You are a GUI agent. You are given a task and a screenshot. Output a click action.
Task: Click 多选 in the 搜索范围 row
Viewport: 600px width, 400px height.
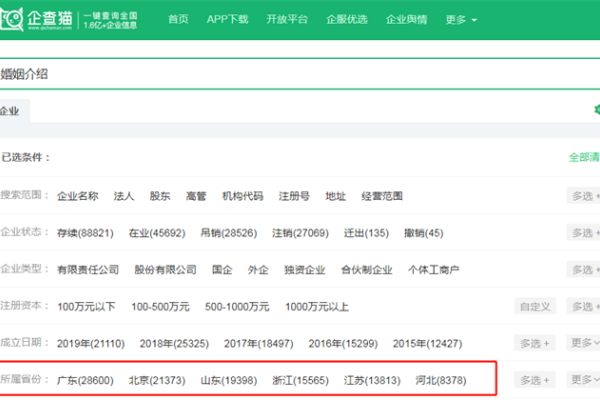583,196
